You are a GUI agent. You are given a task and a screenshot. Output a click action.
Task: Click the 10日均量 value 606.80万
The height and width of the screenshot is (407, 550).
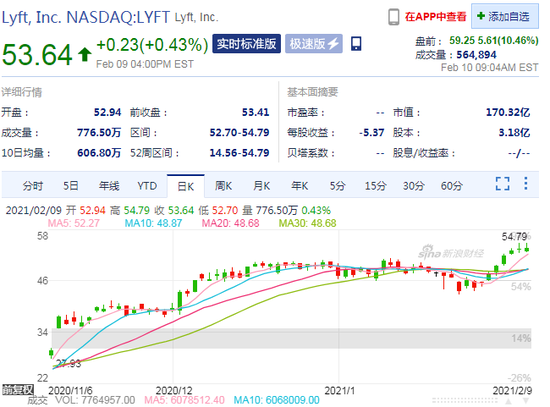point(99,153)
